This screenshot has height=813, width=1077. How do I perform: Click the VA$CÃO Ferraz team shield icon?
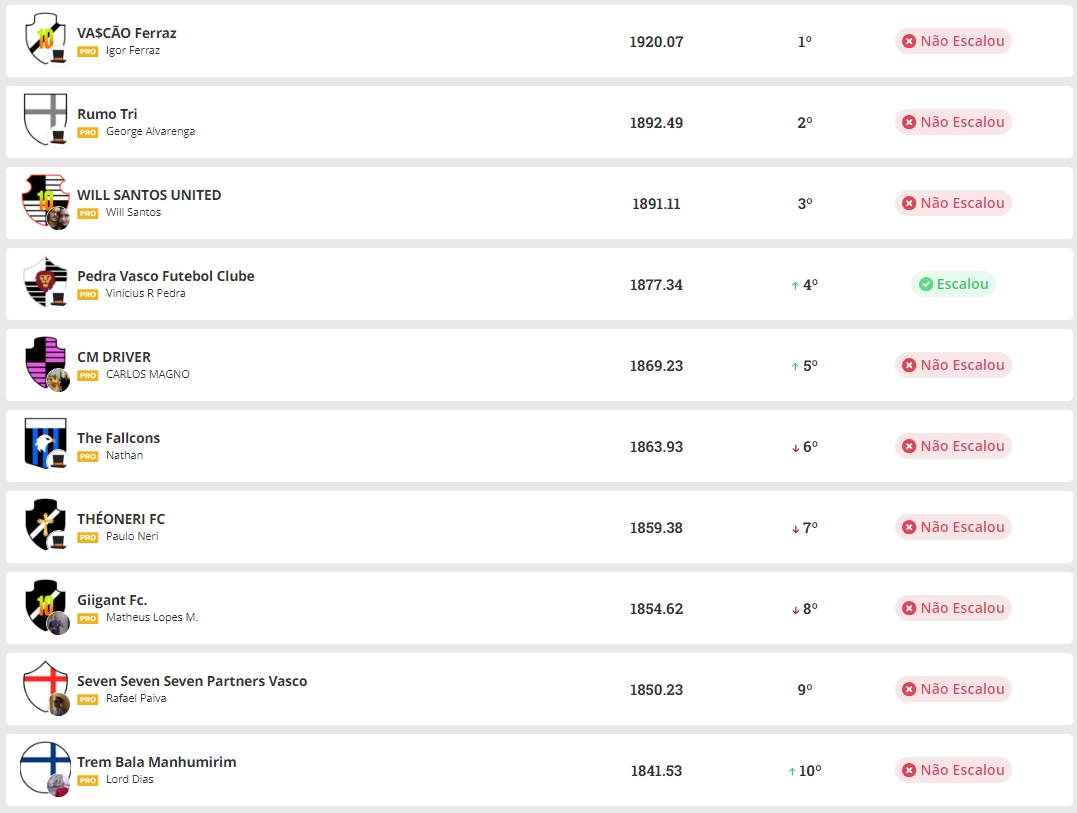[x=45, y=39]
